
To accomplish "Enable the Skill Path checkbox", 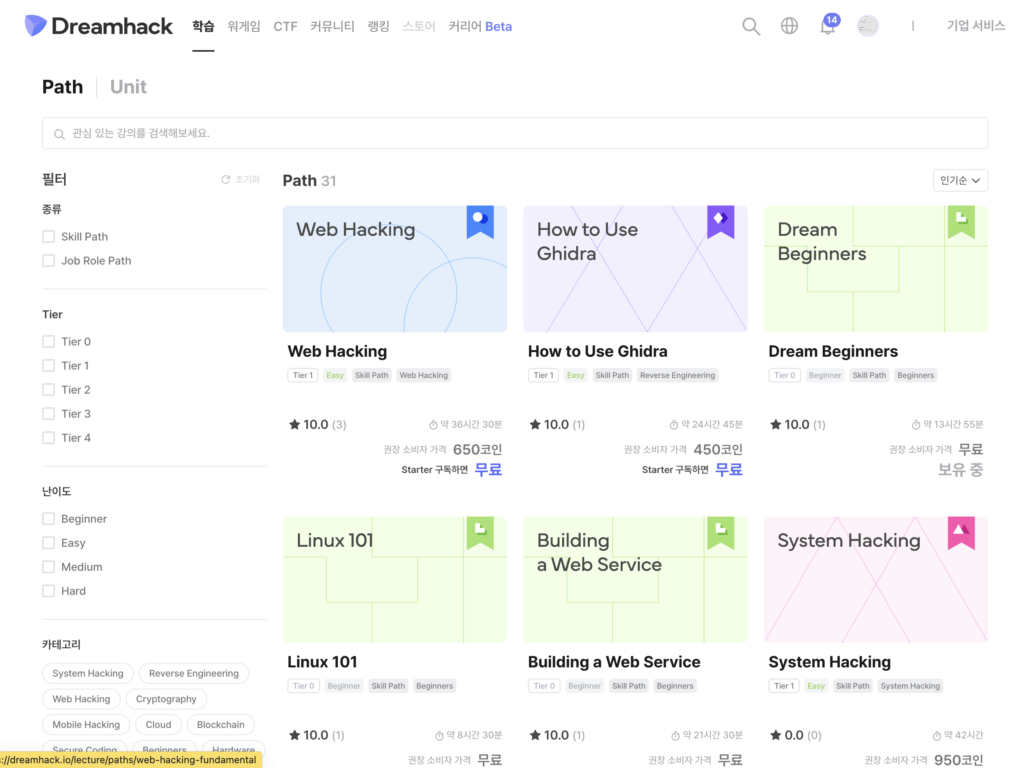I will [48, 236].
